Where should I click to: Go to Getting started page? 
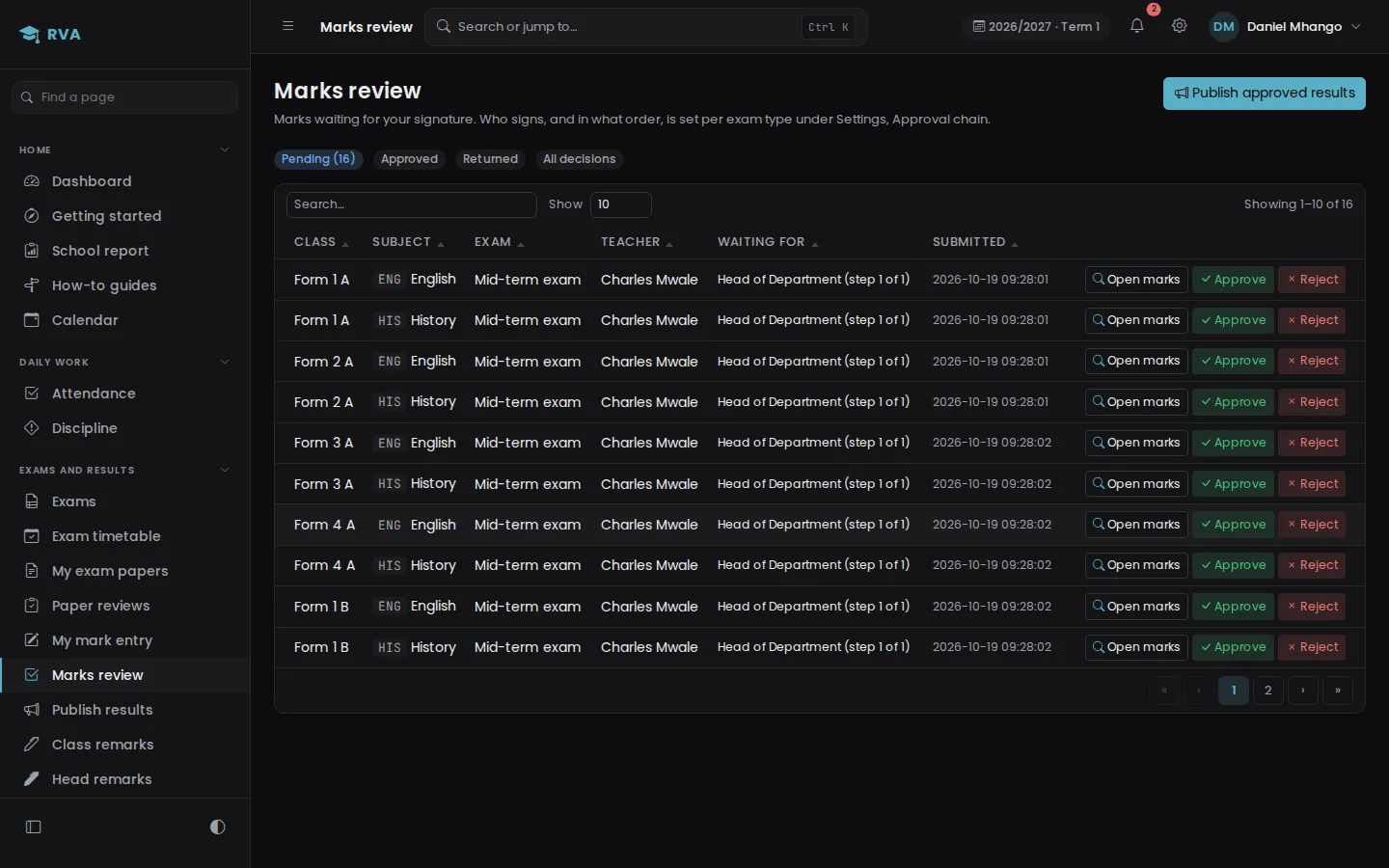pos(125,216)
